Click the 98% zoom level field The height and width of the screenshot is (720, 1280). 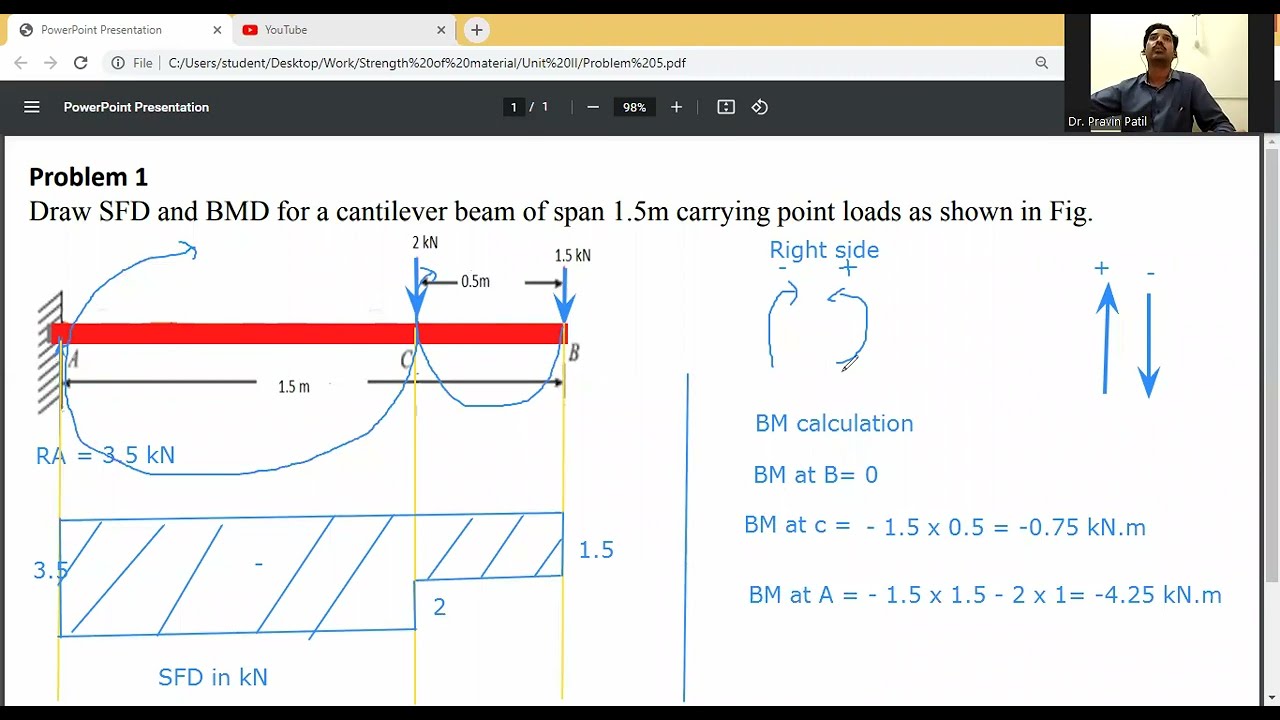click(634, 107)
